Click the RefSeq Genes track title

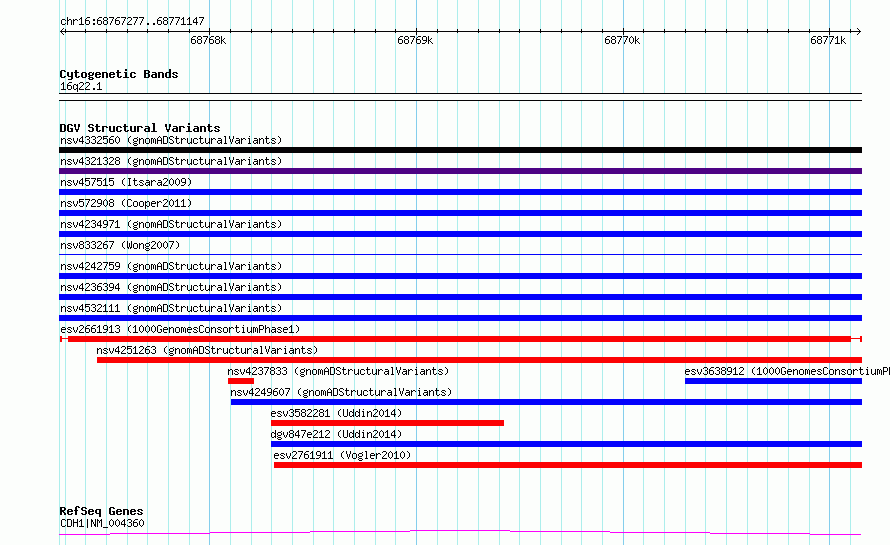(101, 511)
